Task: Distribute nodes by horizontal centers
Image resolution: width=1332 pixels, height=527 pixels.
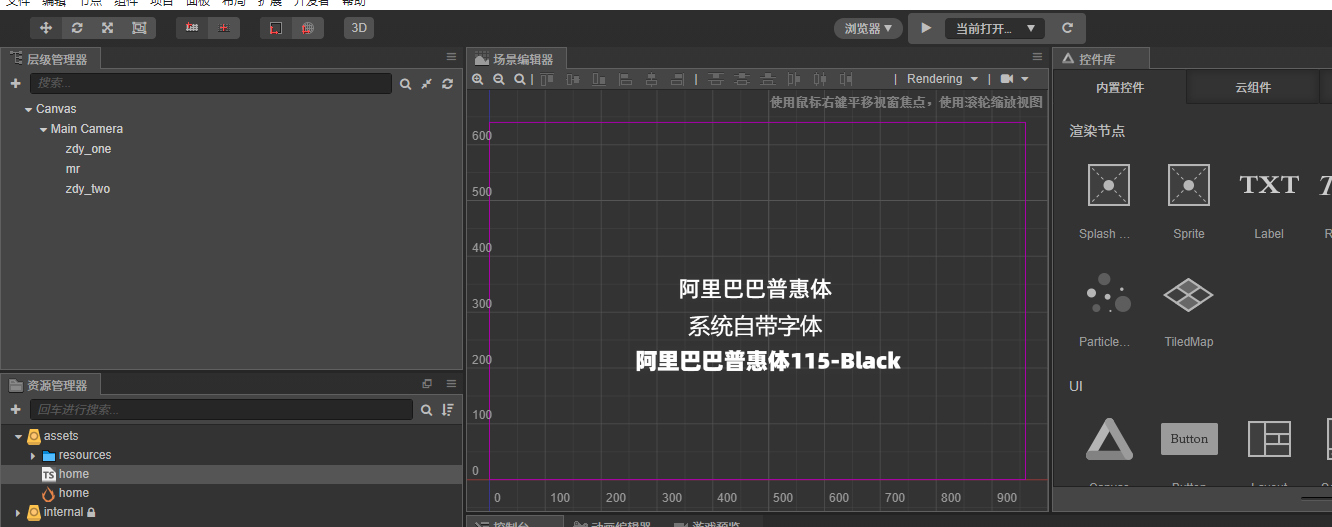Action: click(820, 79)
